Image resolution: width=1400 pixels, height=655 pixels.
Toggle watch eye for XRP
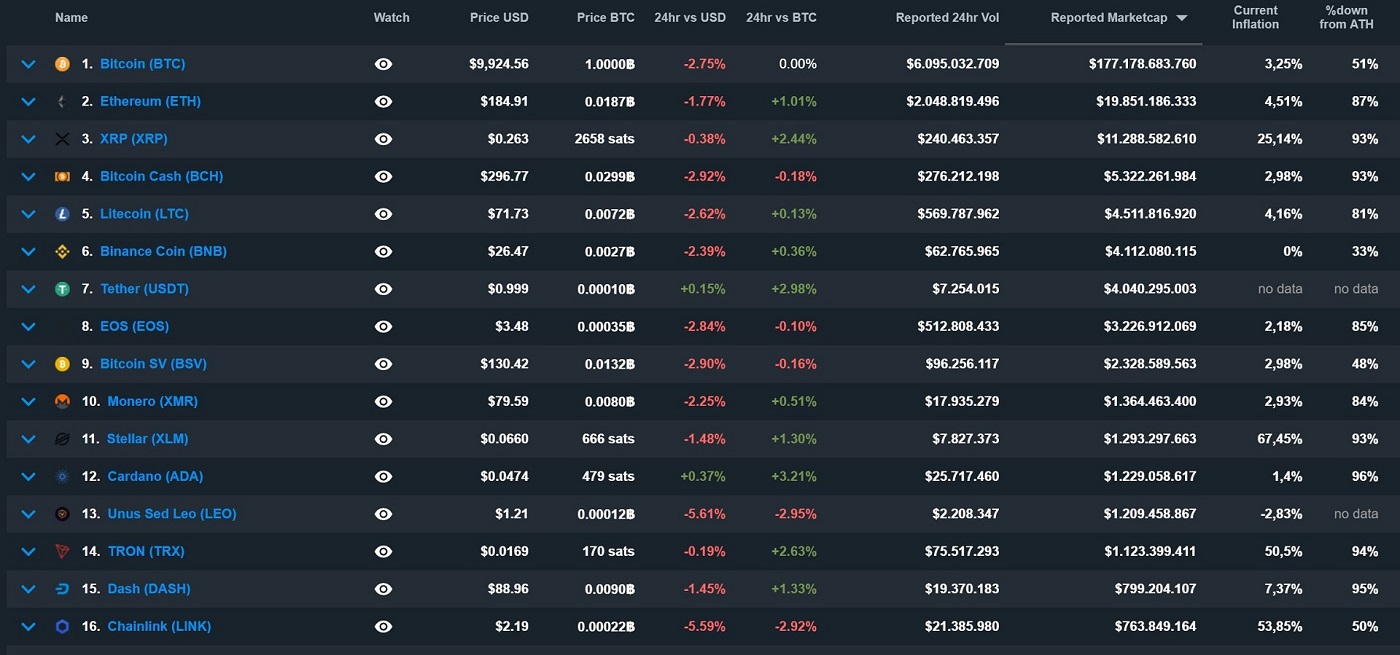coord(383,139)
